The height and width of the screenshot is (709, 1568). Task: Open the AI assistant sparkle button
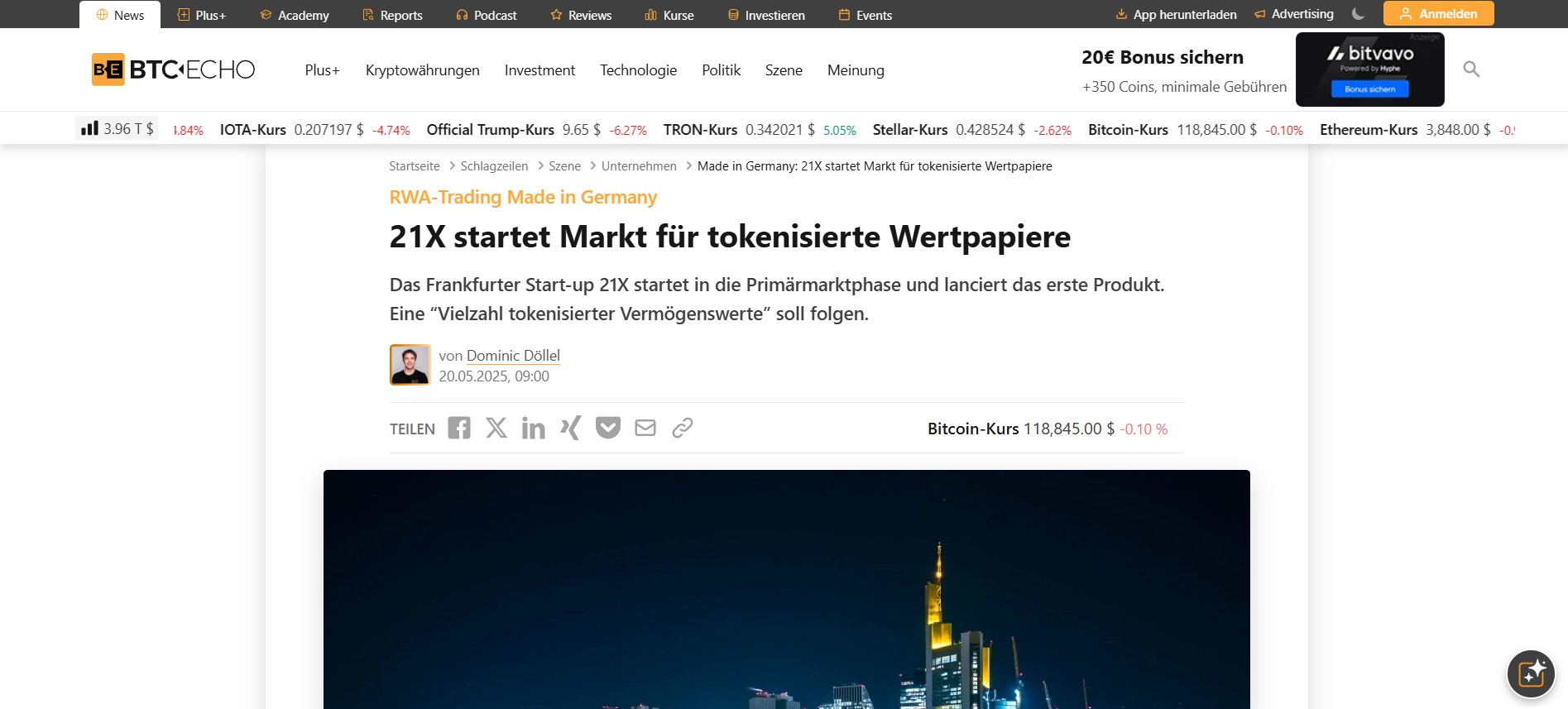pos(1532,674)
